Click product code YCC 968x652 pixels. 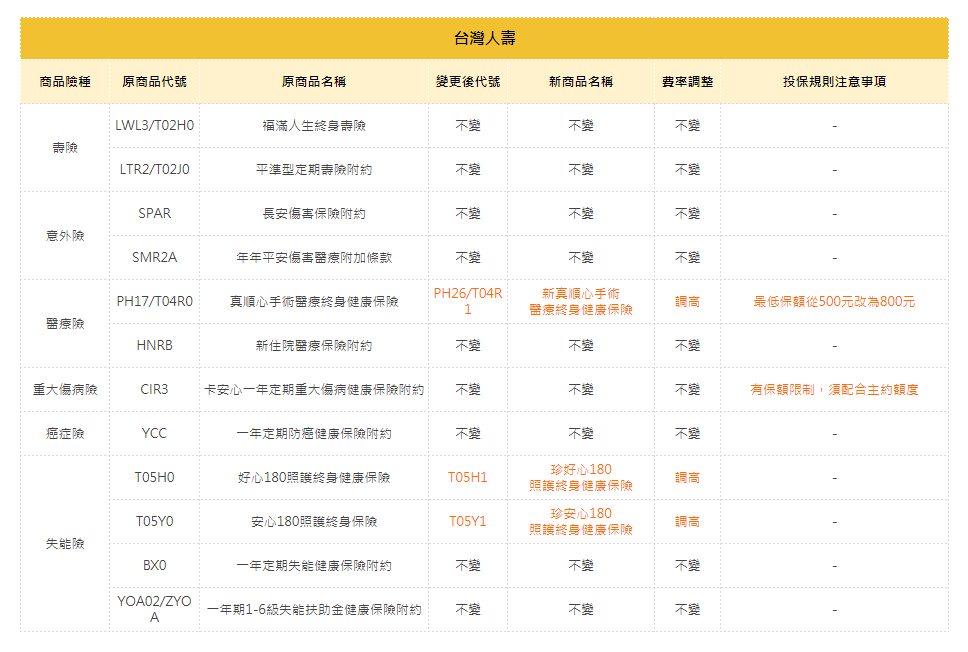point(154,433)
